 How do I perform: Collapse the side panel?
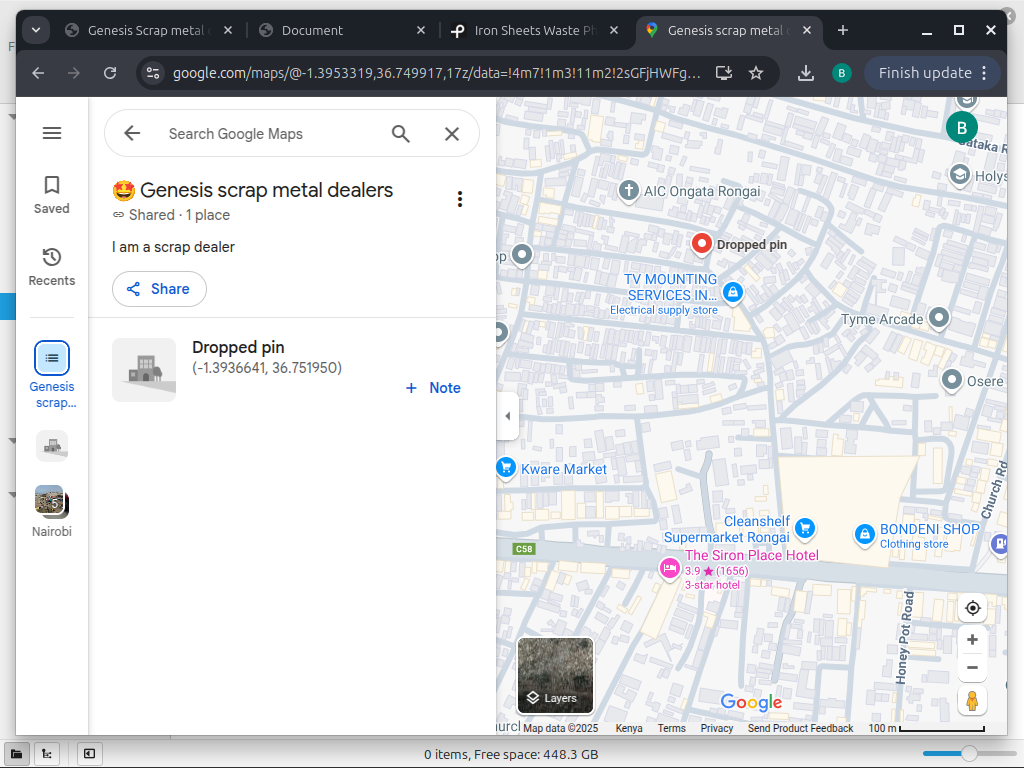507,416
